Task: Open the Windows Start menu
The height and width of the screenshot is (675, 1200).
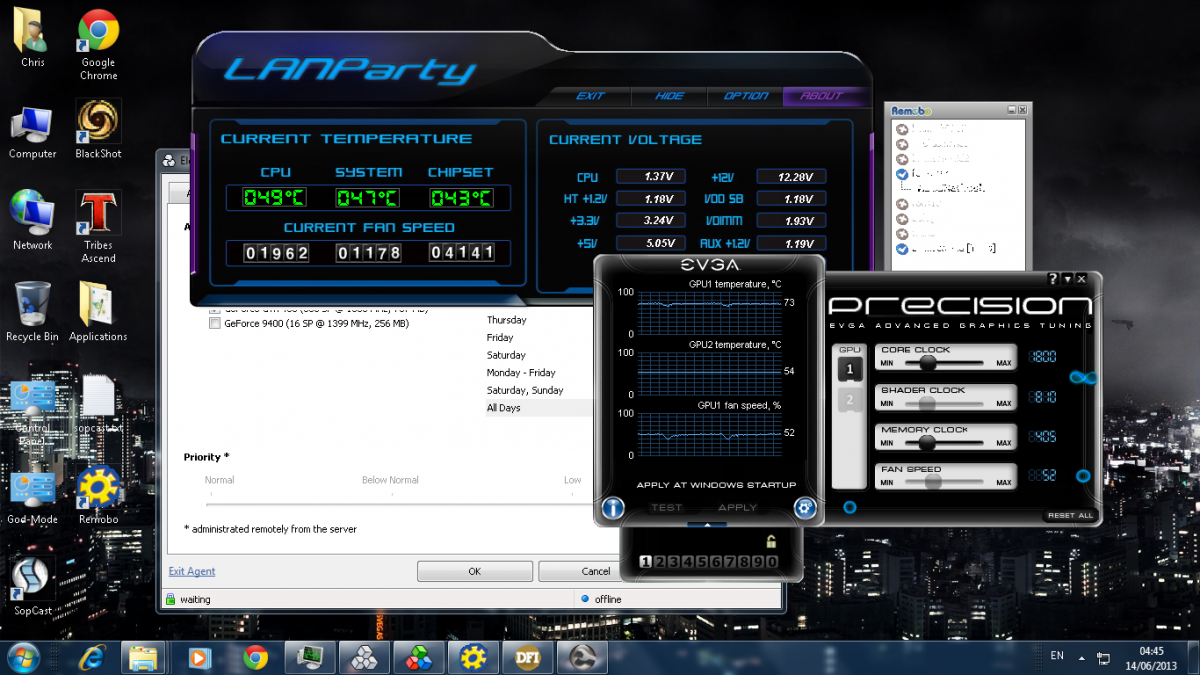Action: pyautogui.click(x=22, y=657)
